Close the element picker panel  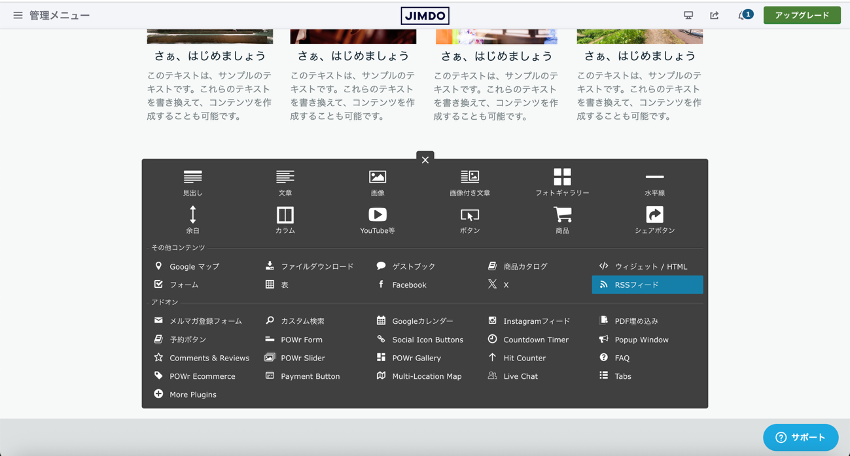(x=425, y=160)
